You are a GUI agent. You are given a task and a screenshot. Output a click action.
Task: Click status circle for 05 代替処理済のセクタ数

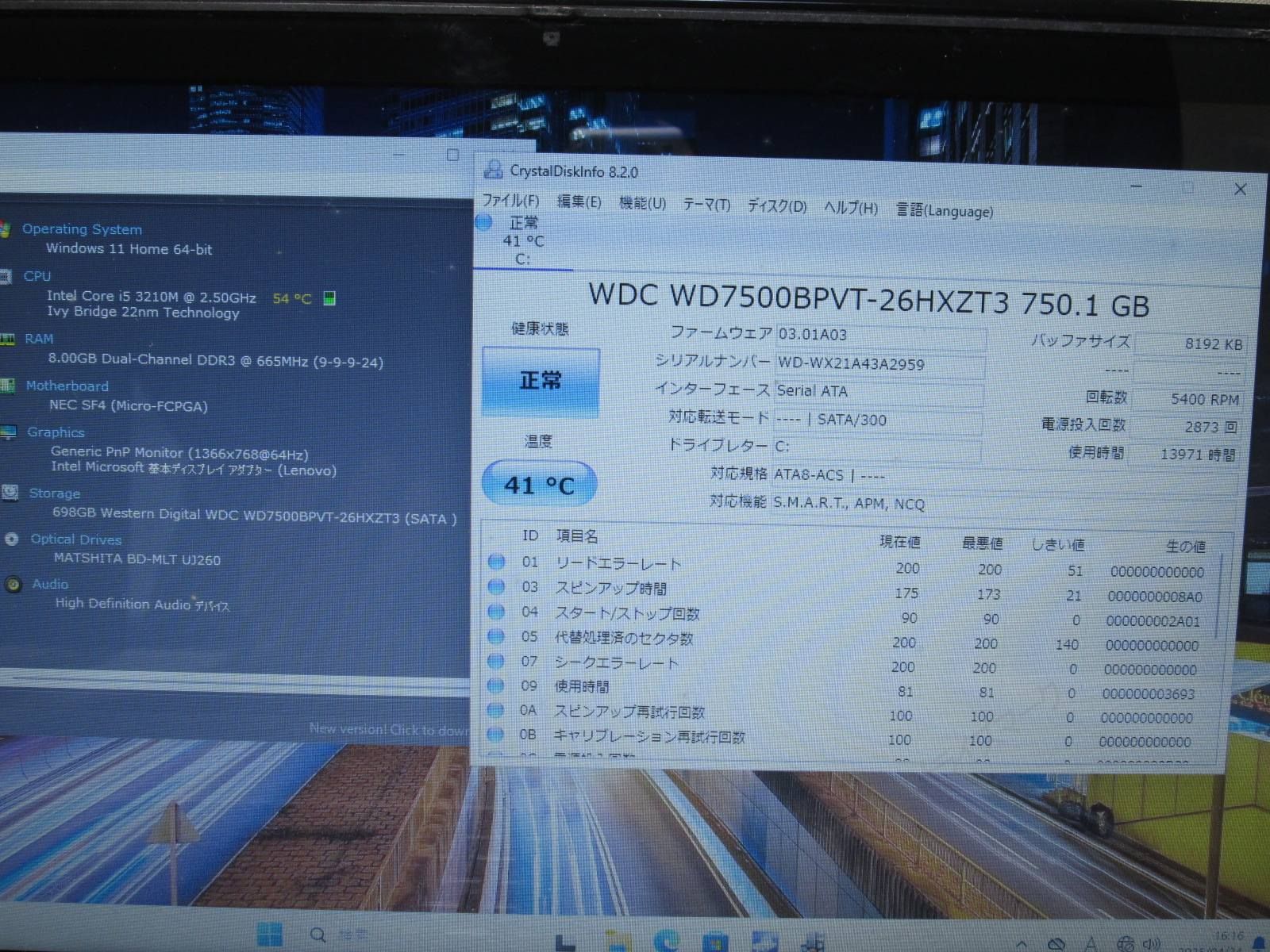(496, 635)
